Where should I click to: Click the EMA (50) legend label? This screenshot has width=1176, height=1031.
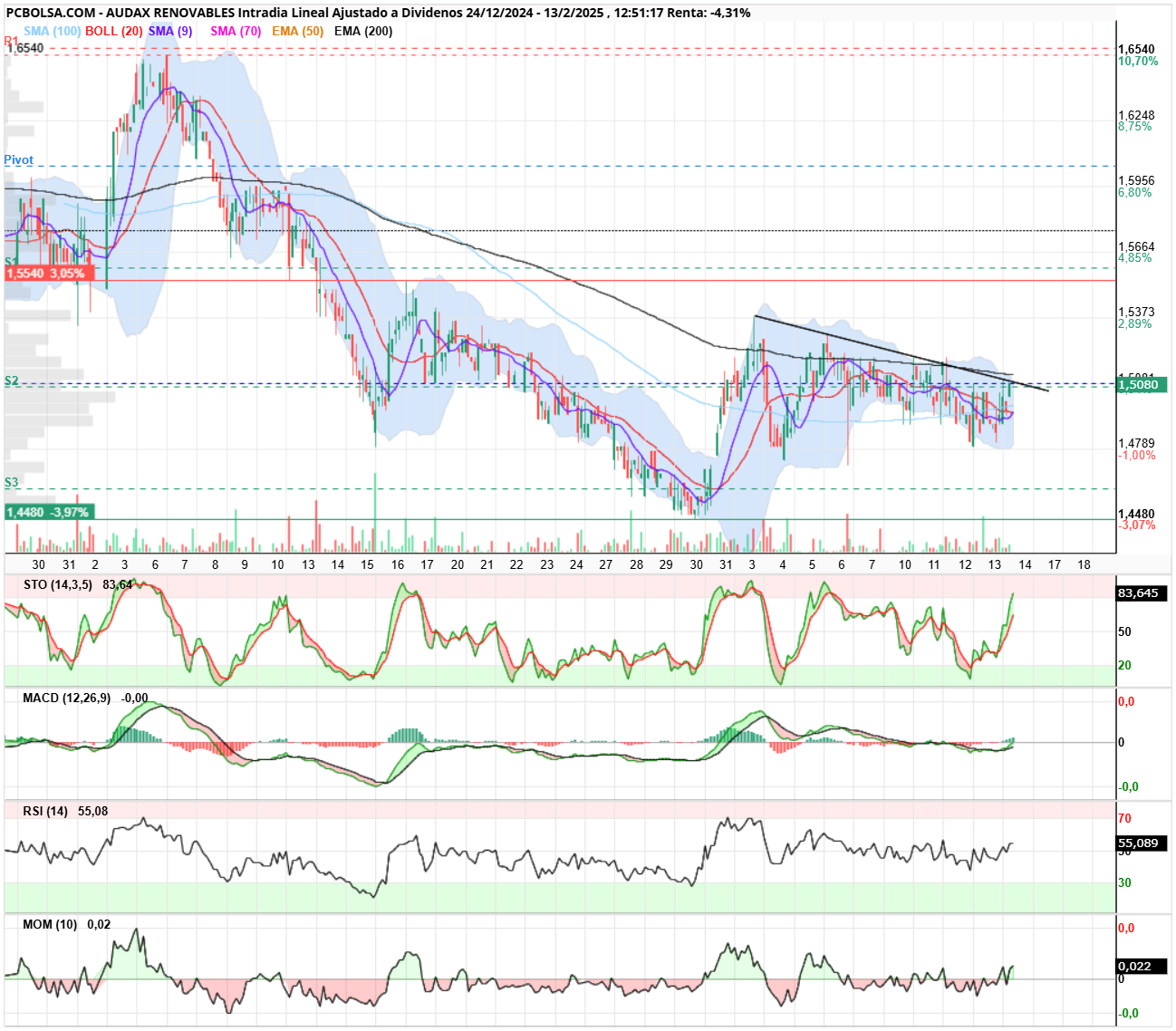click(297, 31)
